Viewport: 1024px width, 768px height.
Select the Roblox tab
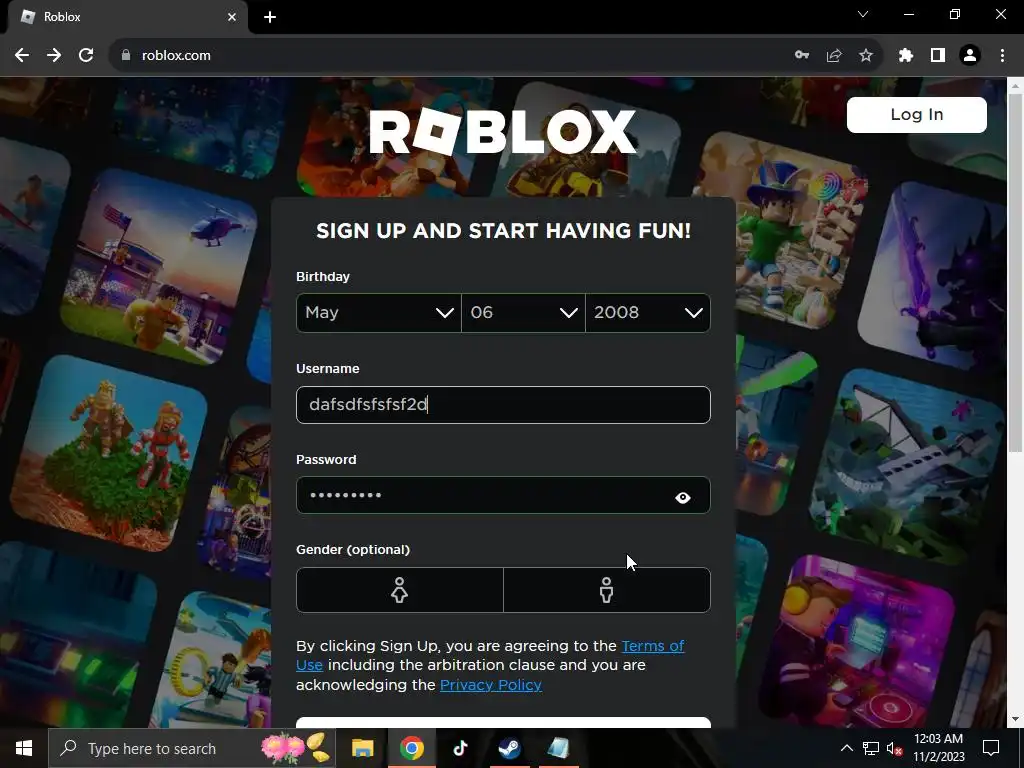[127, 17]
